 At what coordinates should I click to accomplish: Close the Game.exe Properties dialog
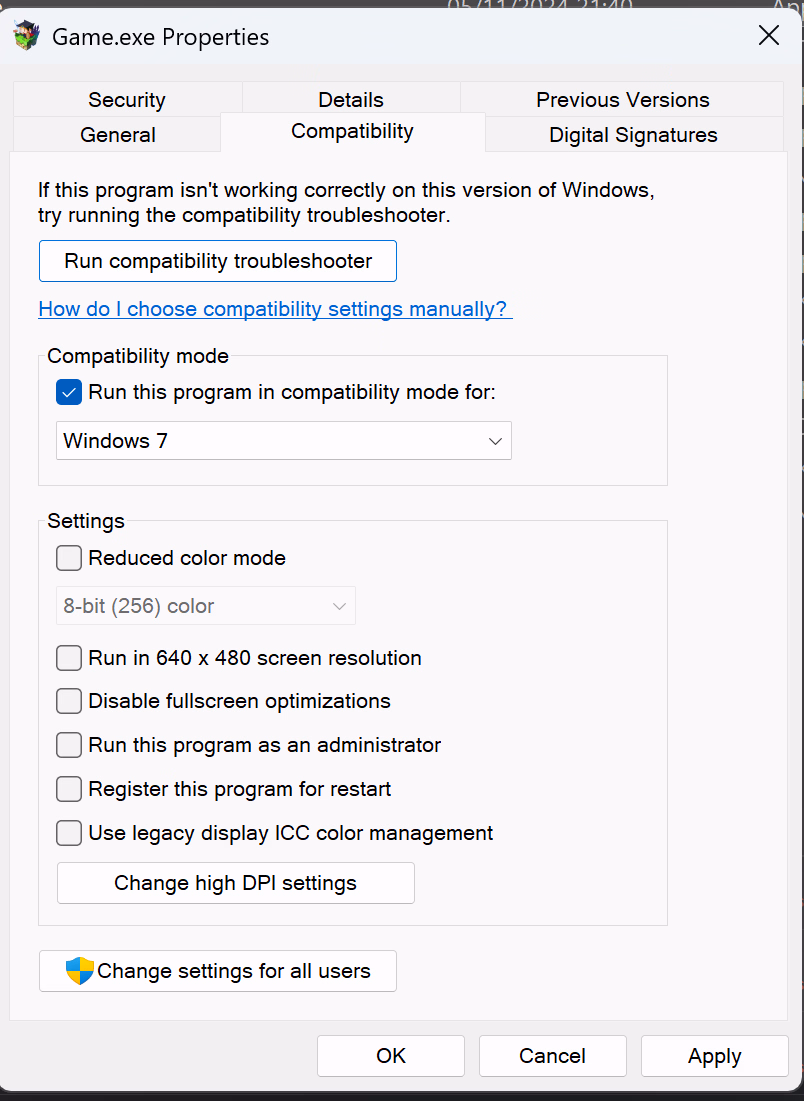click(769, 35)
